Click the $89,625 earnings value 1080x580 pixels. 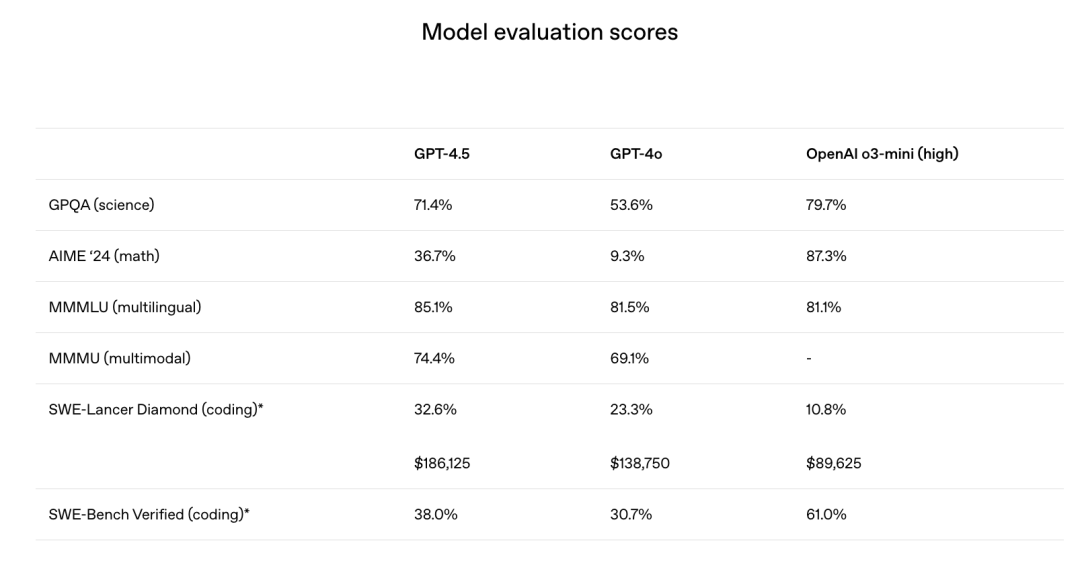click(x=833, y=463)
